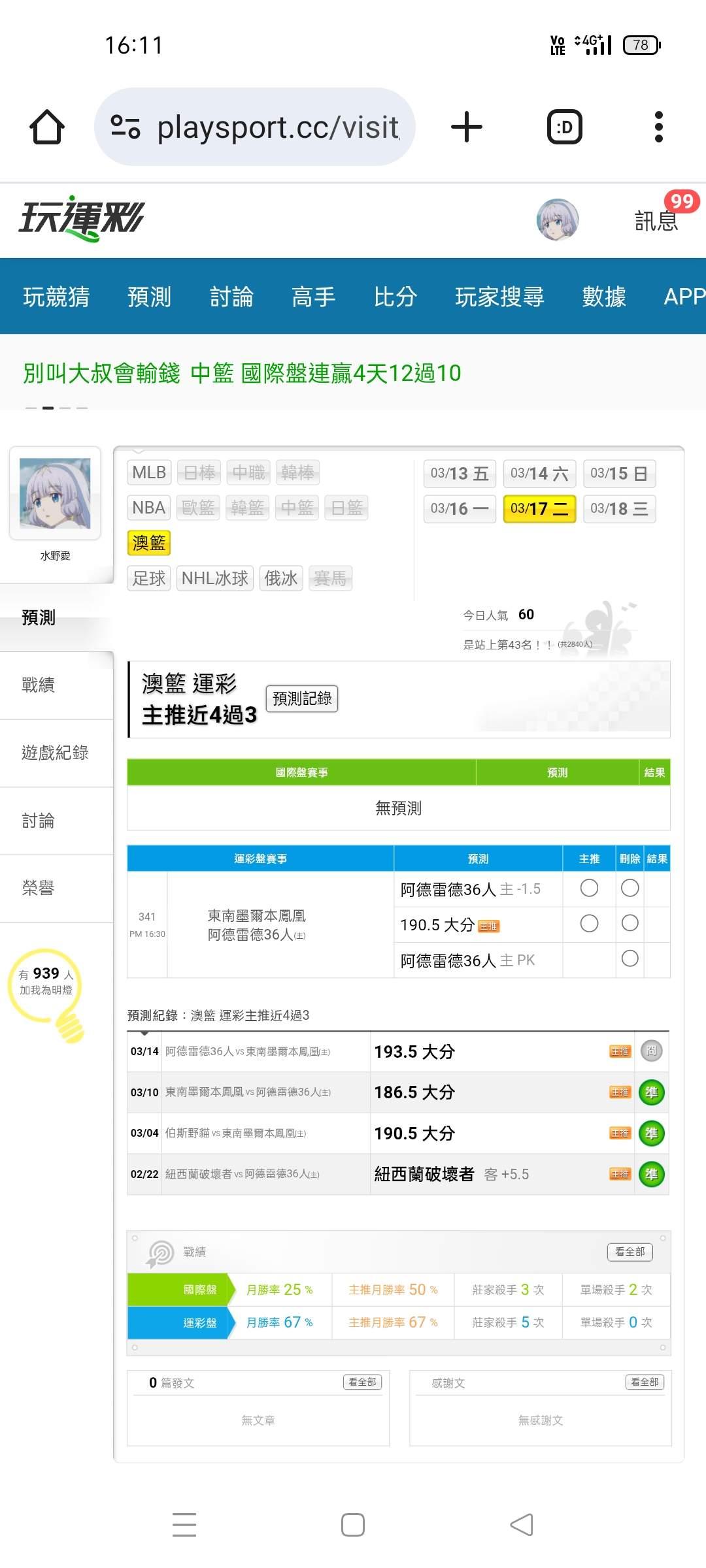Select the 足球 league filter

149,578
